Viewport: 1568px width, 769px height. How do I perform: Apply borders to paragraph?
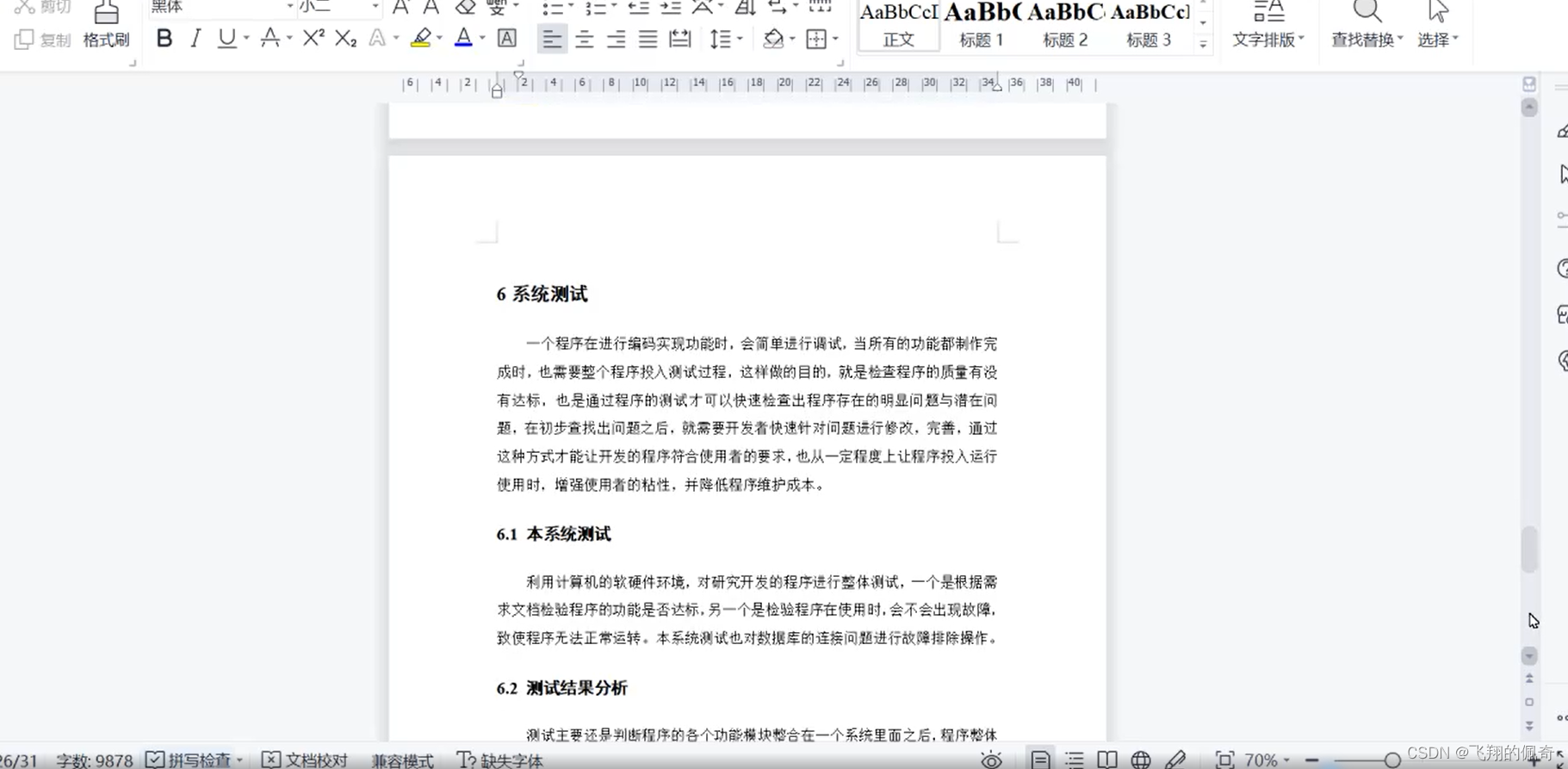[816, 39]
